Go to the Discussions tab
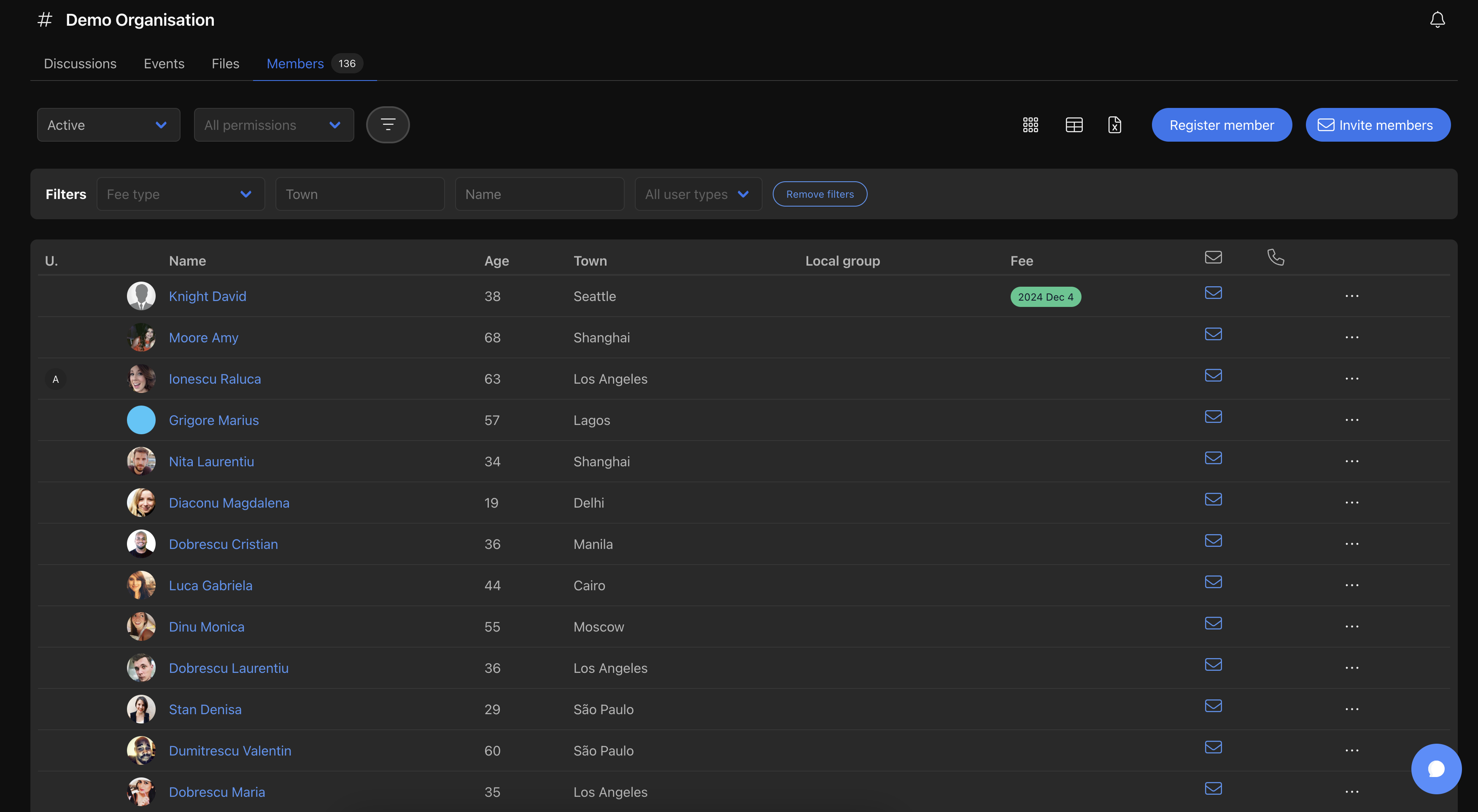This screenshot has width=1478, height=812. 80,64
